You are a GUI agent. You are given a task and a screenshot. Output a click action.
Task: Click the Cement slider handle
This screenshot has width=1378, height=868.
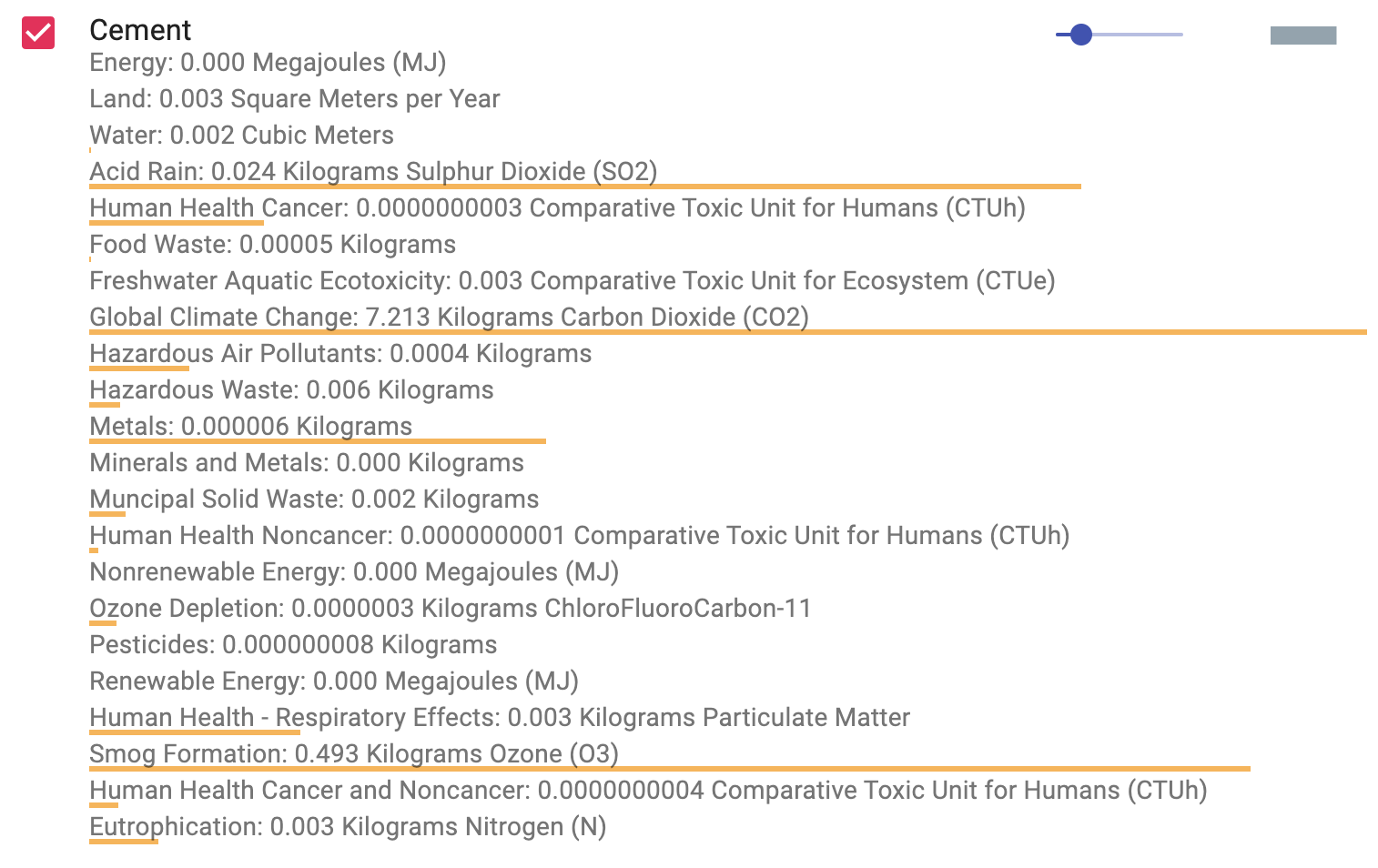[1080, 35]
